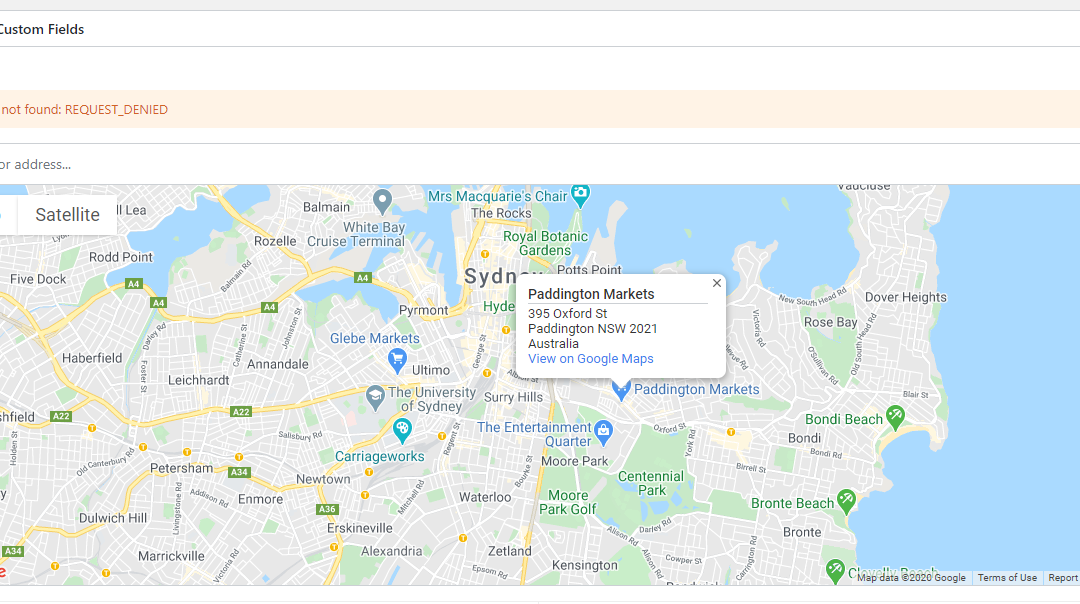Click the Paddington Markets shopping pin
The height and width of the screenshot is (604, 1080).
[x=621, y=390]
